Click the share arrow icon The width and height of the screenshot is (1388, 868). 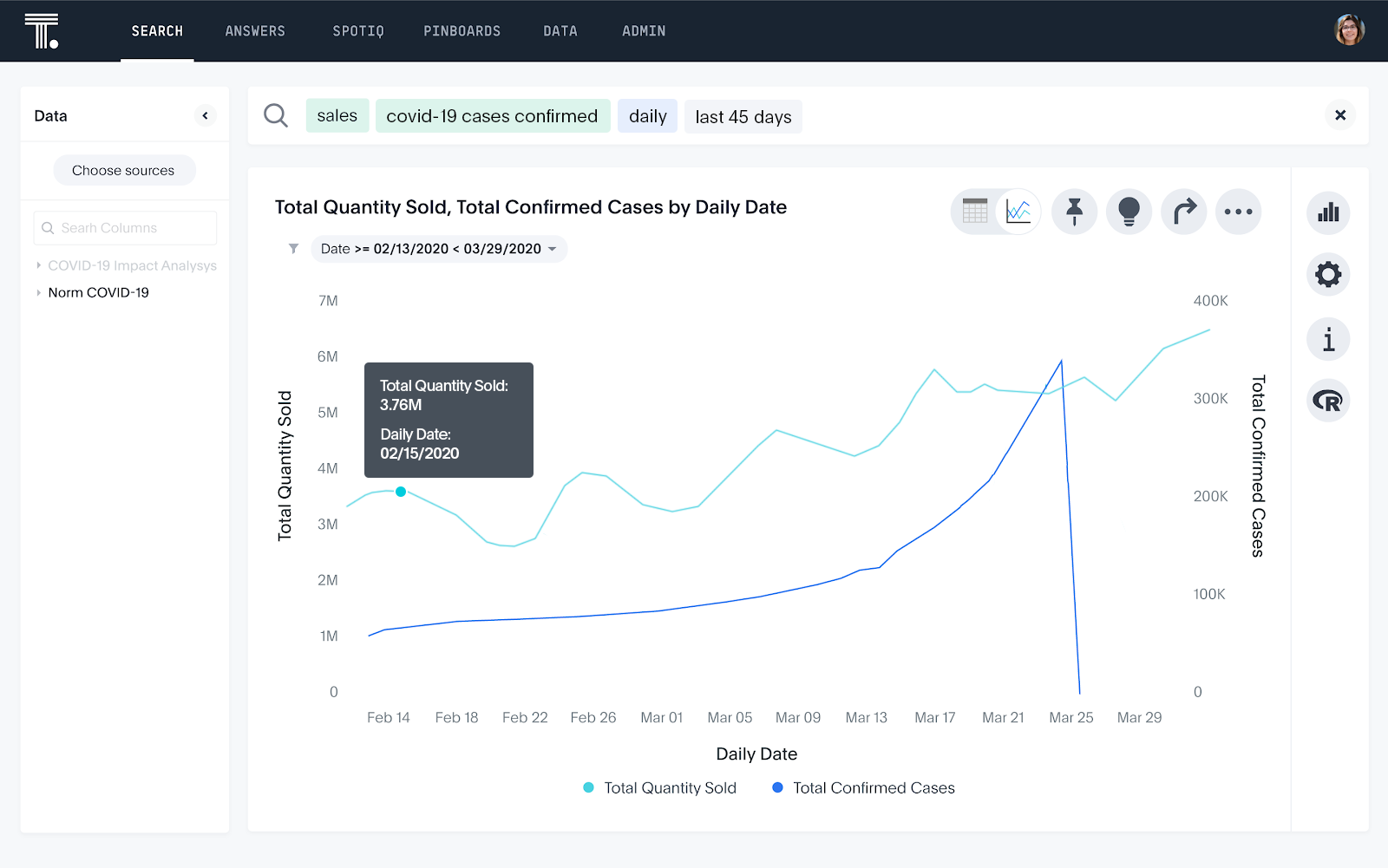click(x=1183, y=212)
